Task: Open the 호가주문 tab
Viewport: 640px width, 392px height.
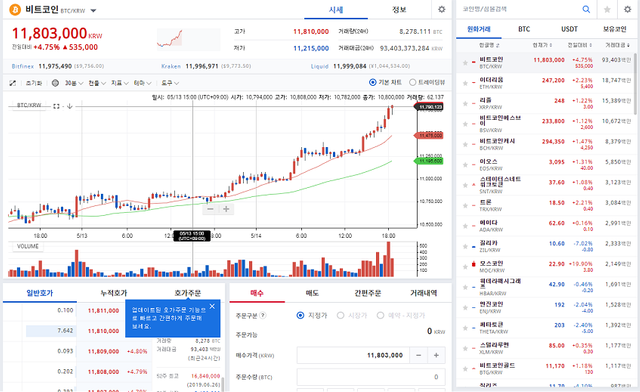Action: coord(188,293)
